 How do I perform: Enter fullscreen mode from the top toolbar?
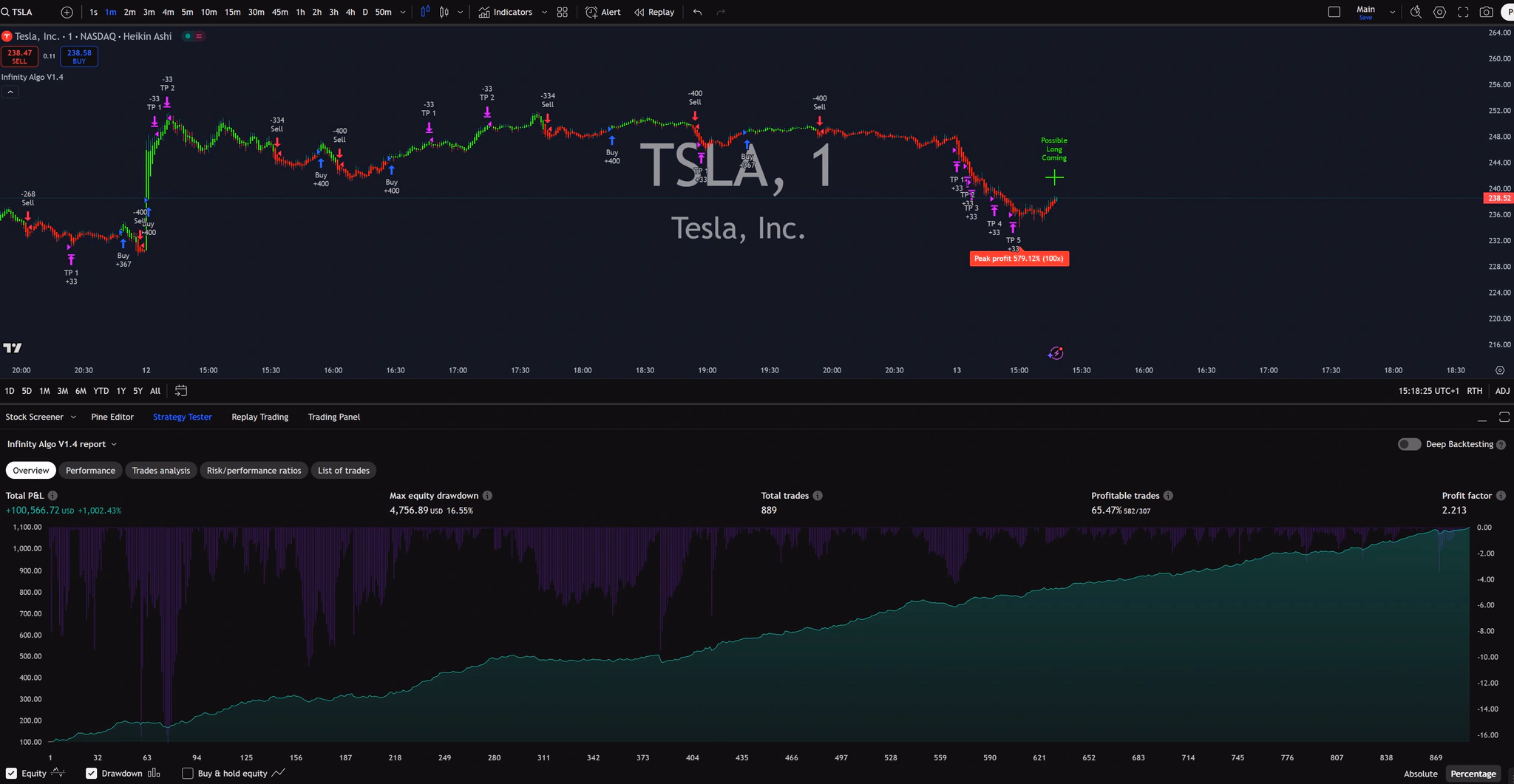[1463, 12]
